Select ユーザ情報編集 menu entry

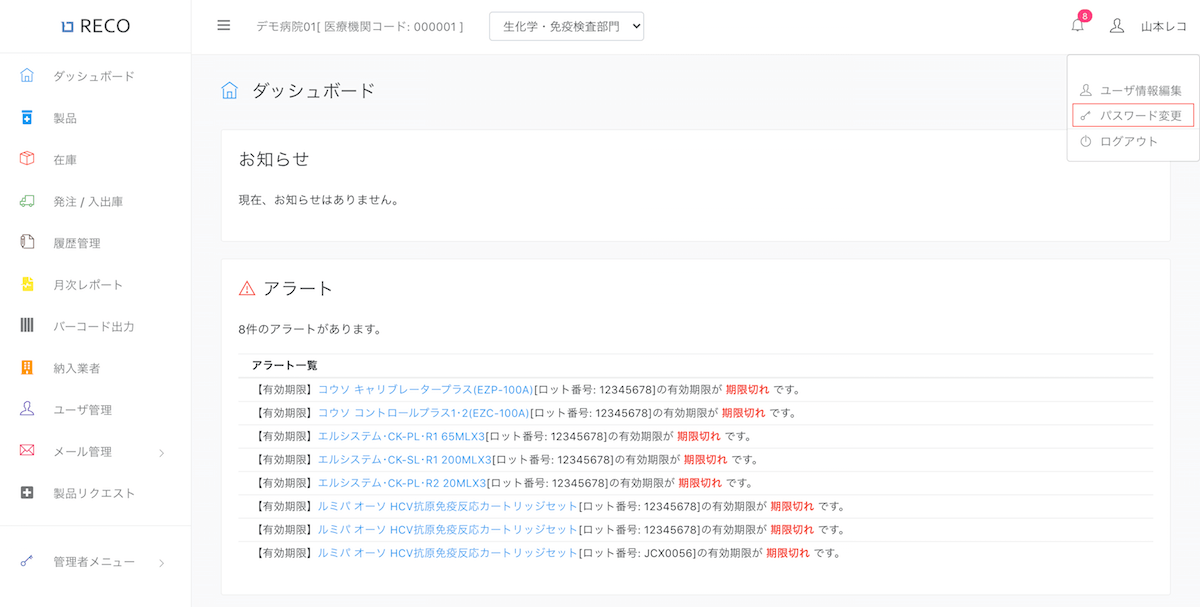point(1140,90)
